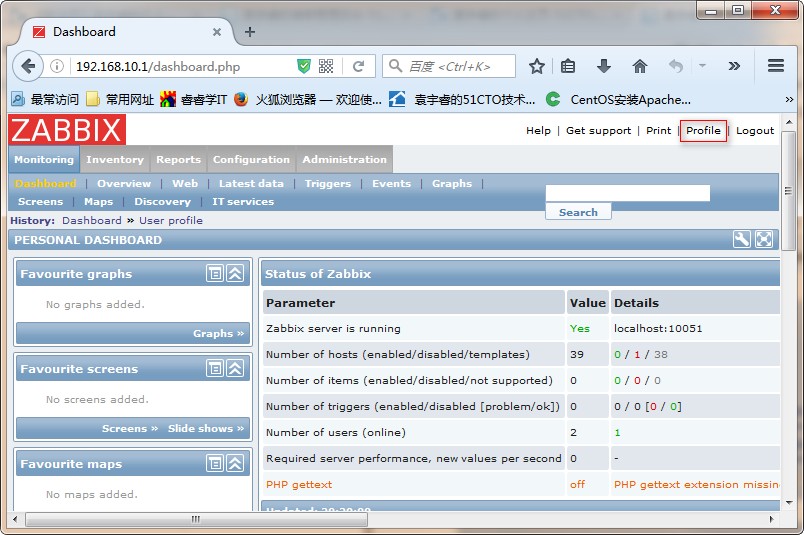
Task: Click the Logout link
Action: (x=755, y=130)
